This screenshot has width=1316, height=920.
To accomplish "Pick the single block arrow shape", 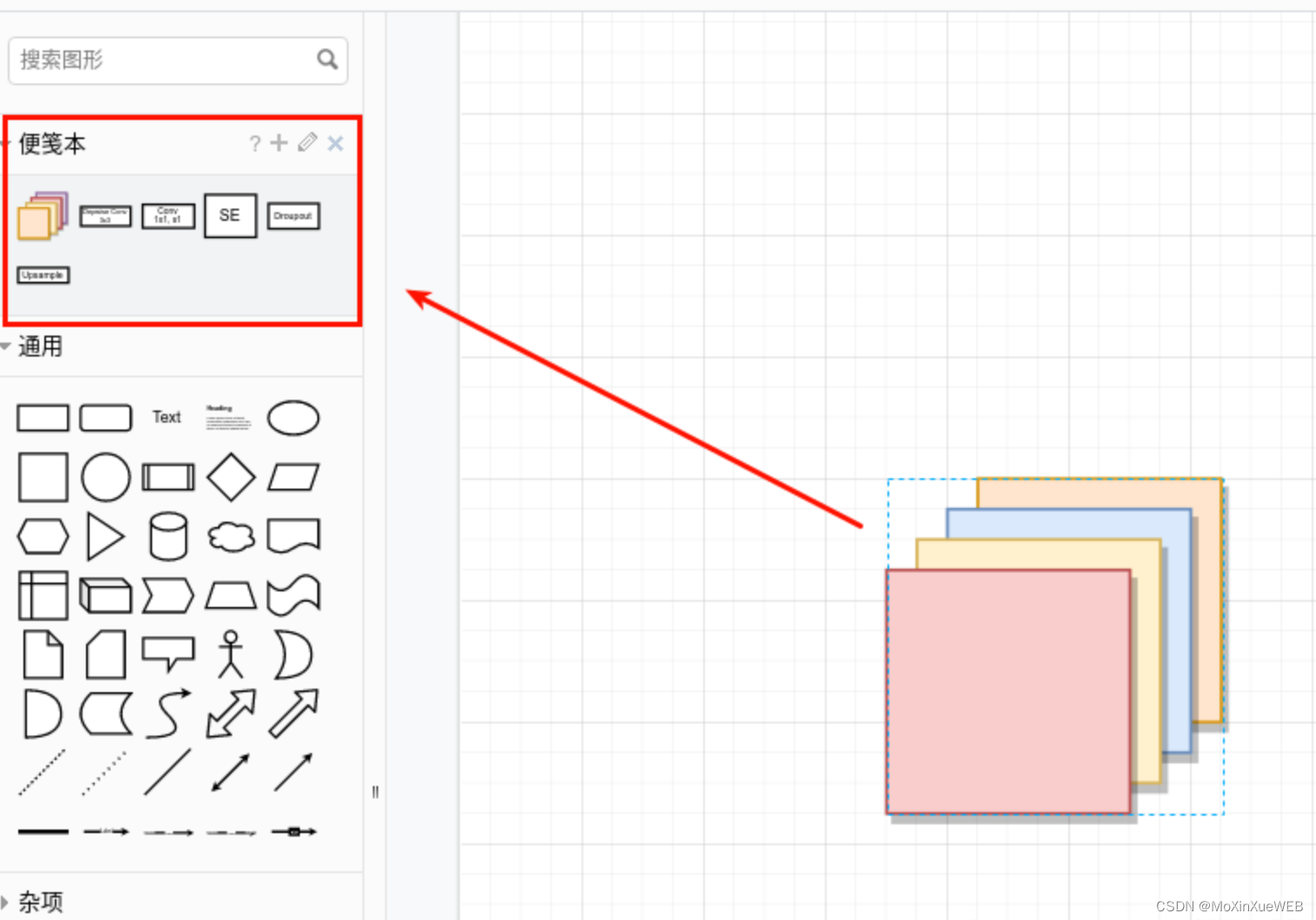I will click(x=293, y=714).
